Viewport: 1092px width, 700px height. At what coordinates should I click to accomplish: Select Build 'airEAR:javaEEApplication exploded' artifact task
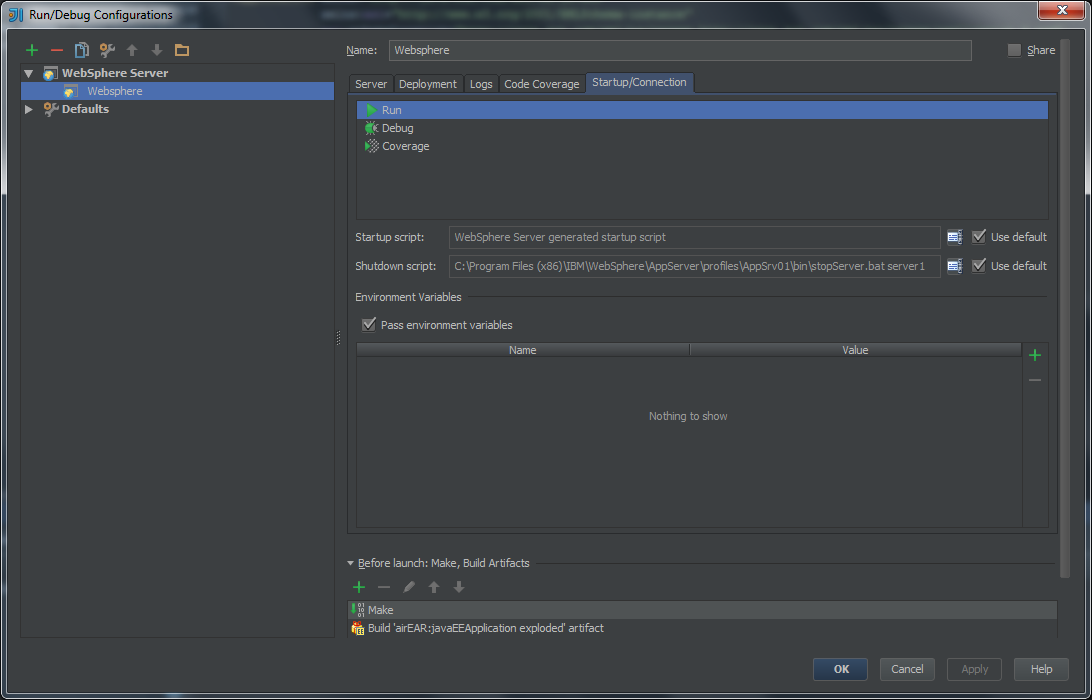tap(702, 628)
